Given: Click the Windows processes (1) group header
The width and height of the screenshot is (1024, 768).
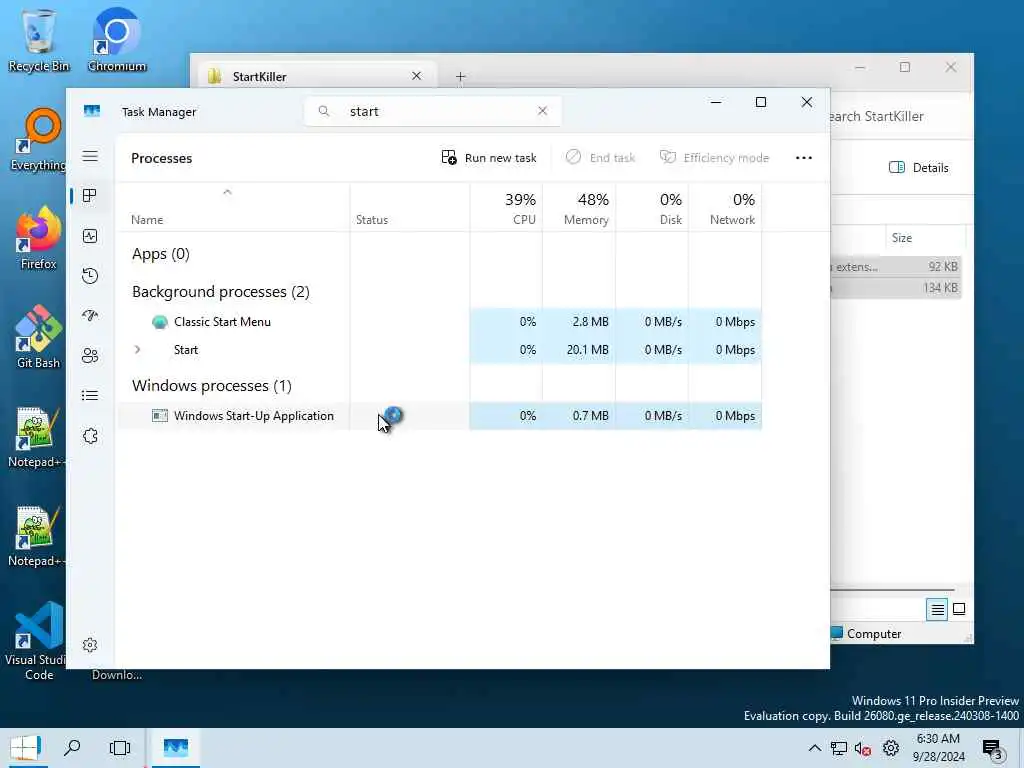Looking at the screenshot, I should click(212, 385).
